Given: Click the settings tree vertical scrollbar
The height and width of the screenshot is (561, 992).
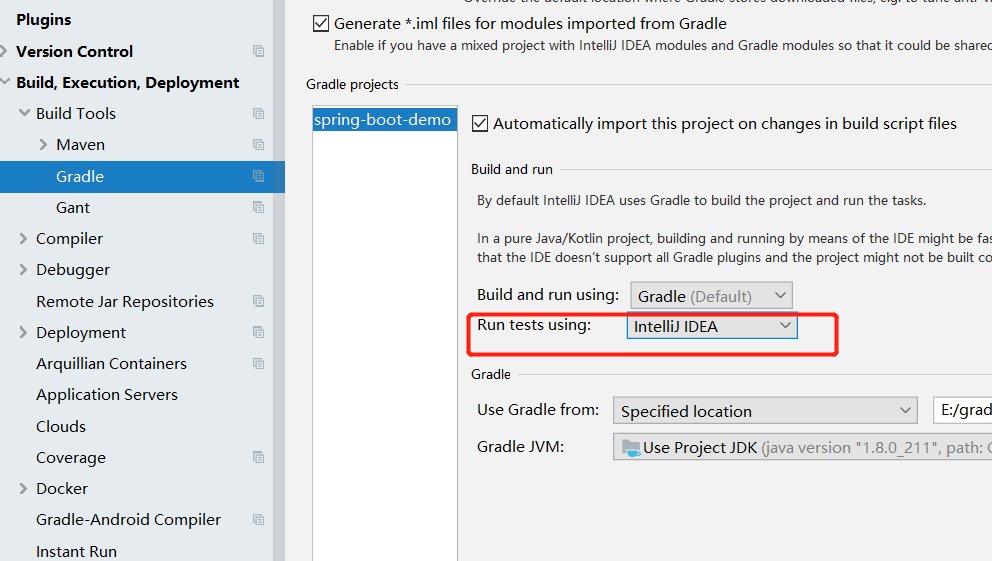Looking at the screenshot, I should pyautogui.click(x=279, y=280).
